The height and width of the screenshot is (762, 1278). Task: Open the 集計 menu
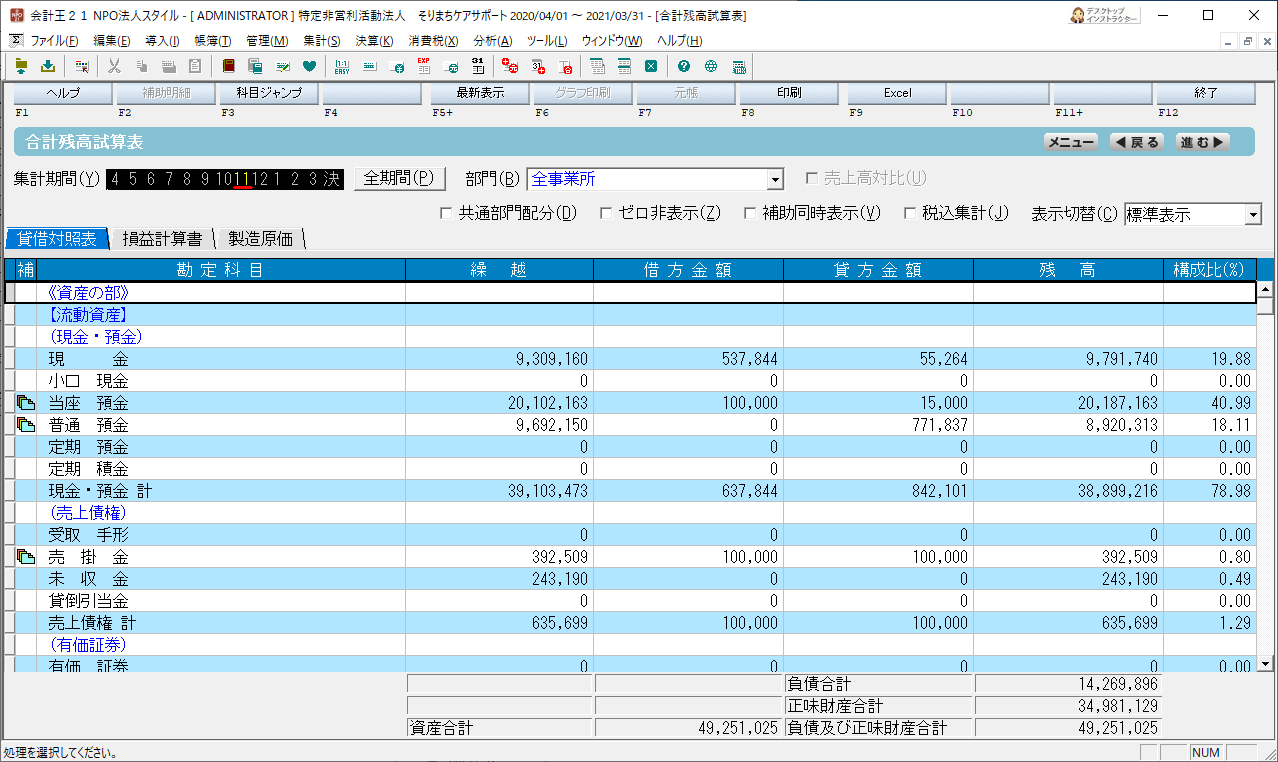[x=321, y=41]
